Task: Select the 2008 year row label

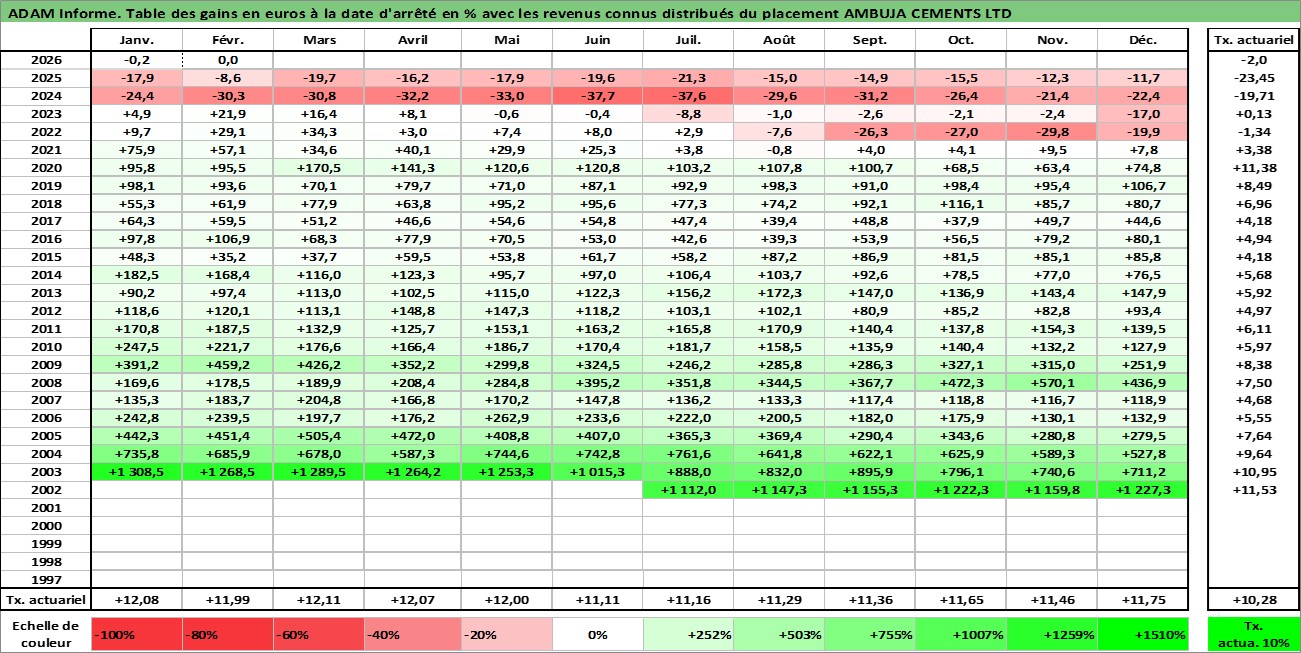Action: point(45,382)
